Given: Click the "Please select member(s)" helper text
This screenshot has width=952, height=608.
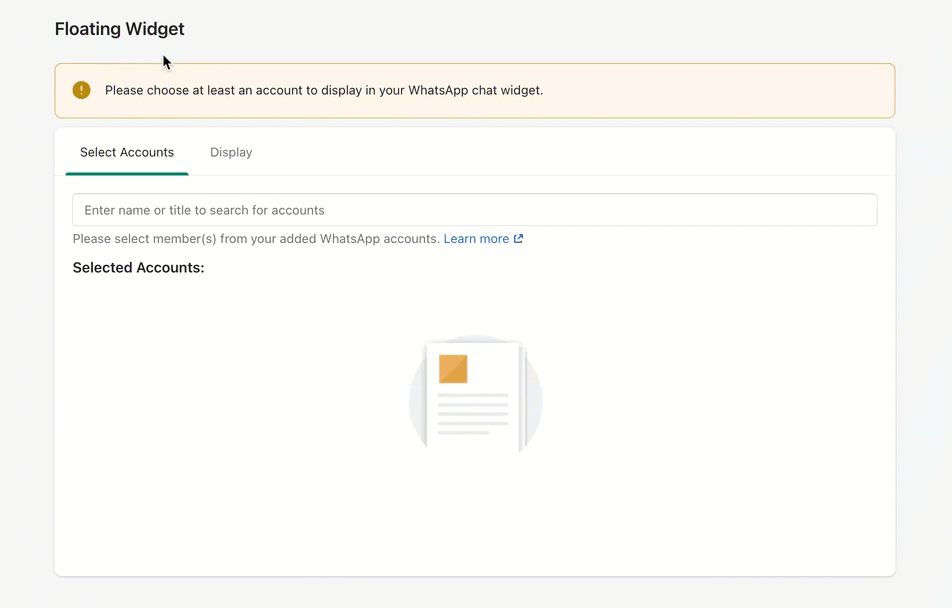Looking at the screenshot, I should pos(256,239).
